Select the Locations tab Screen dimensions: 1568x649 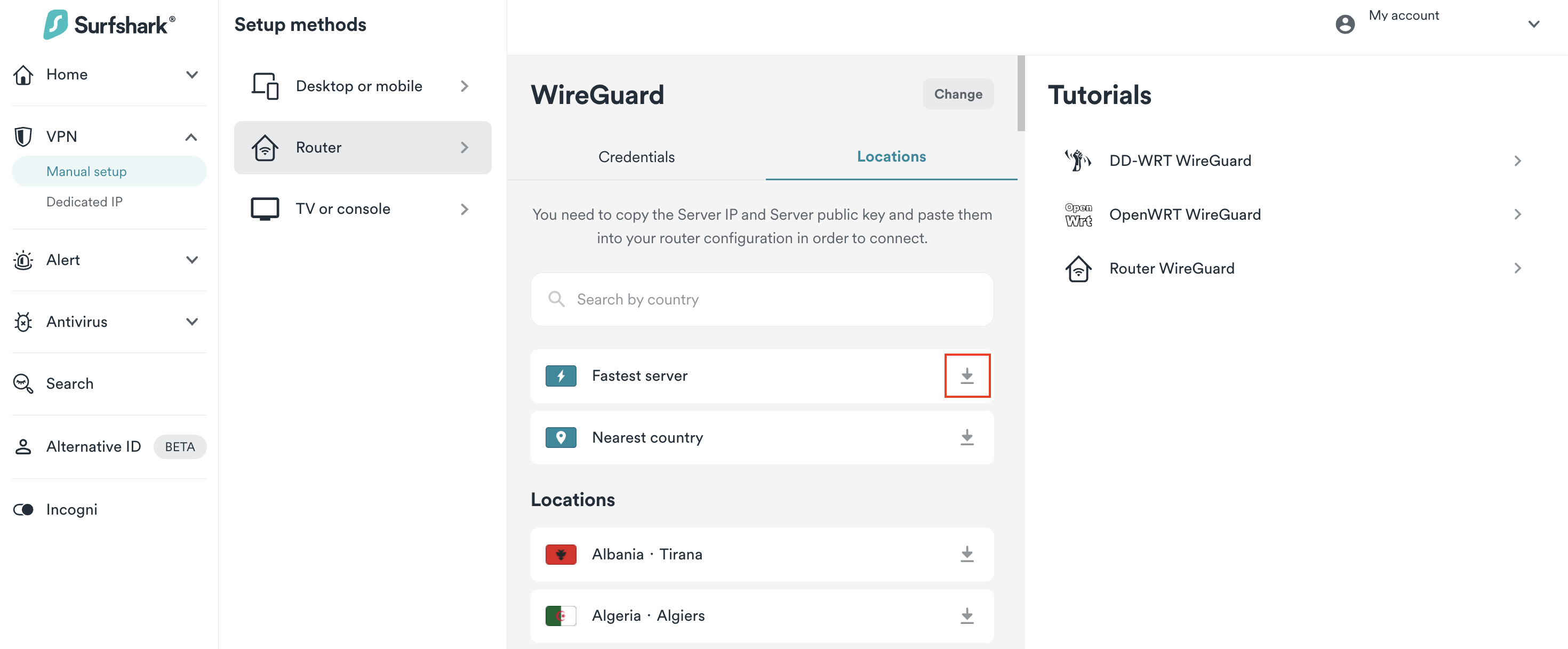pos(891,156)
